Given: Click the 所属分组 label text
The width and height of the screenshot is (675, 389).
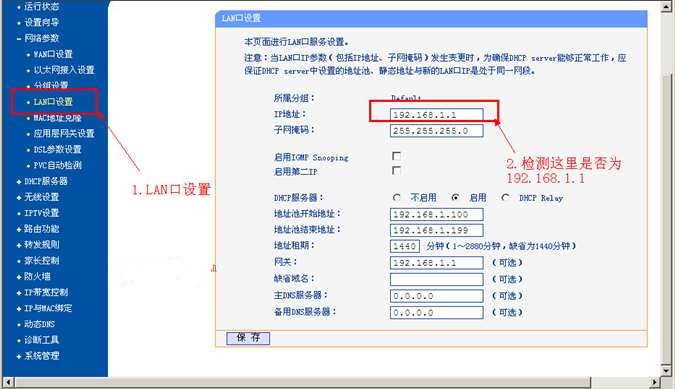Looking at the screenshot, I should click(x=294, y=98).
